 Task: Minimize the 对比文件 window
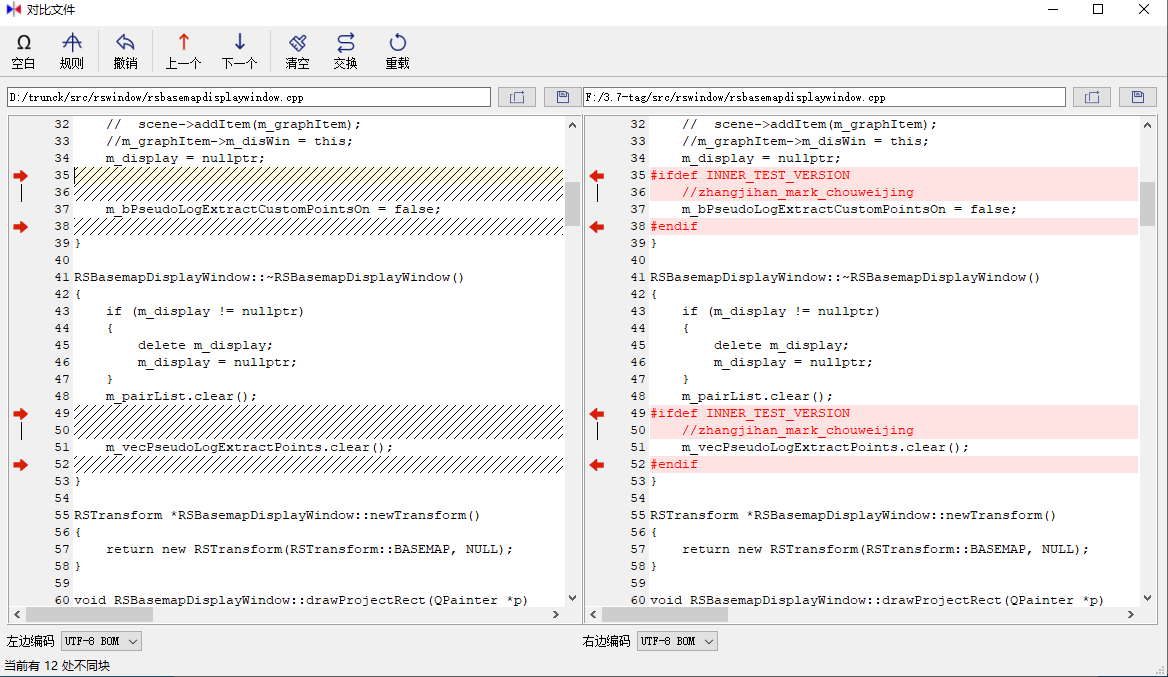[x=1053, y=10]
